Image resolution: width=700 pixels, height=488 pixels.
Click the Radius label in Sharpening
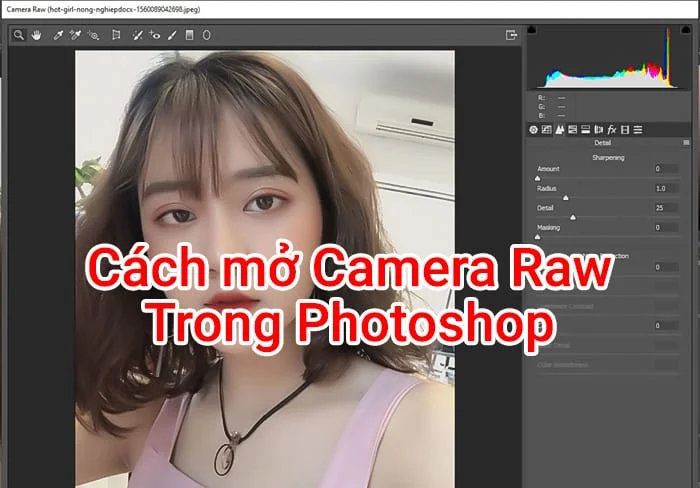[546, 188]
